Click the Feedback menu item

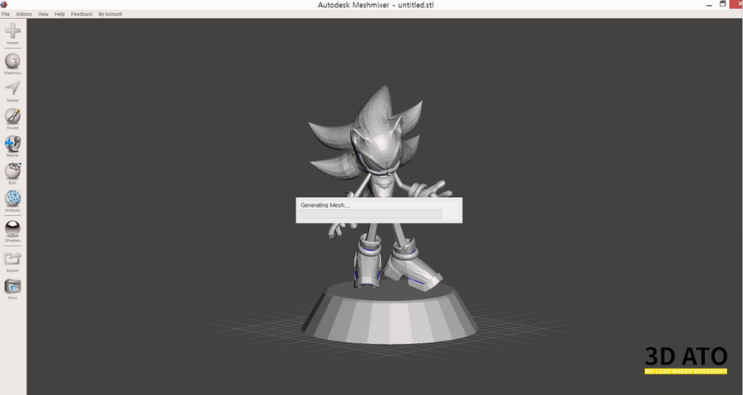82,14
